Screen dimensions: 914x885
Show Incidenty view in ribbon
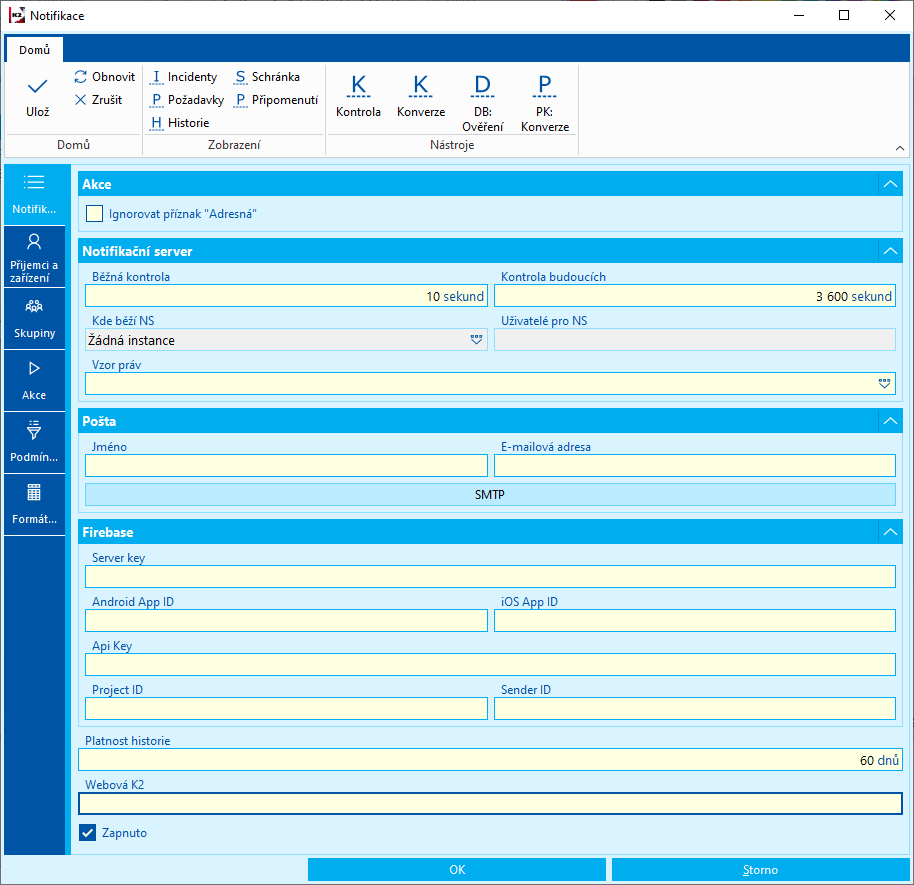point(184,77)
